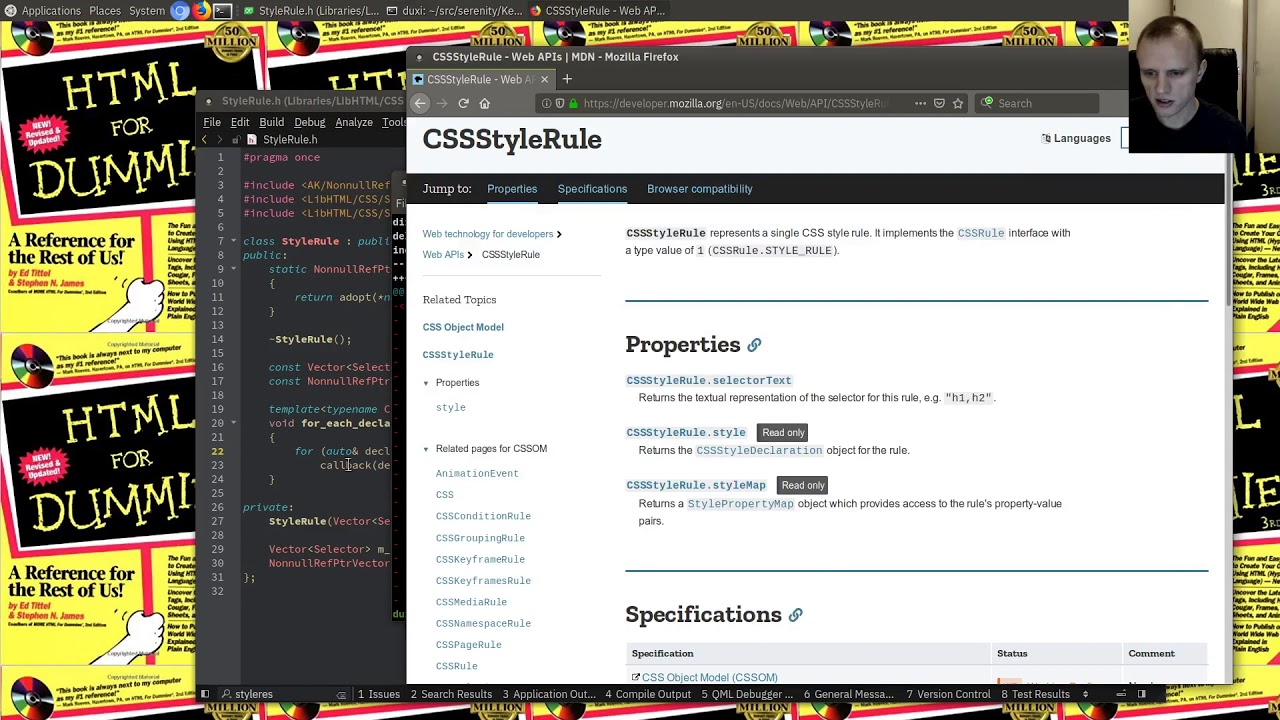
Task: Show the QML Debugger Console pane
Action: click(x=747, y=694)
